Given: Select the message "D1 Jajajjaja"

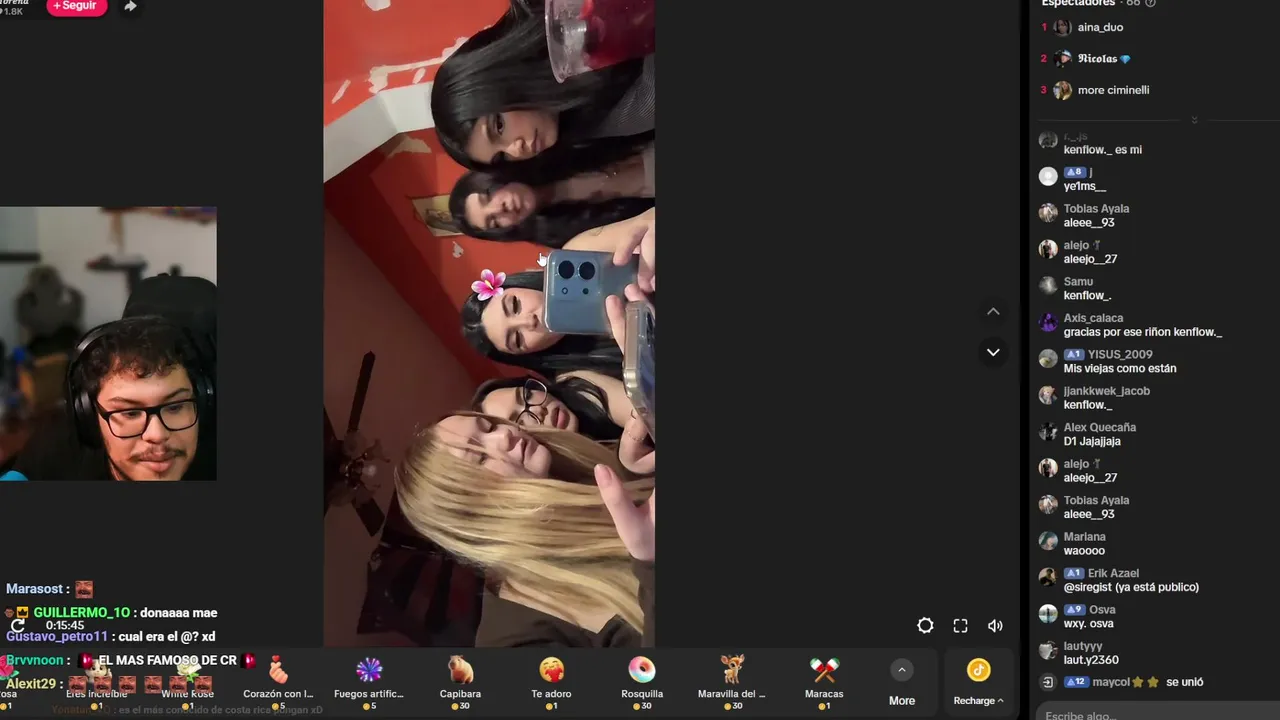Looking at the screenshot, I should pyautogui.click(x=1092, y=442).
